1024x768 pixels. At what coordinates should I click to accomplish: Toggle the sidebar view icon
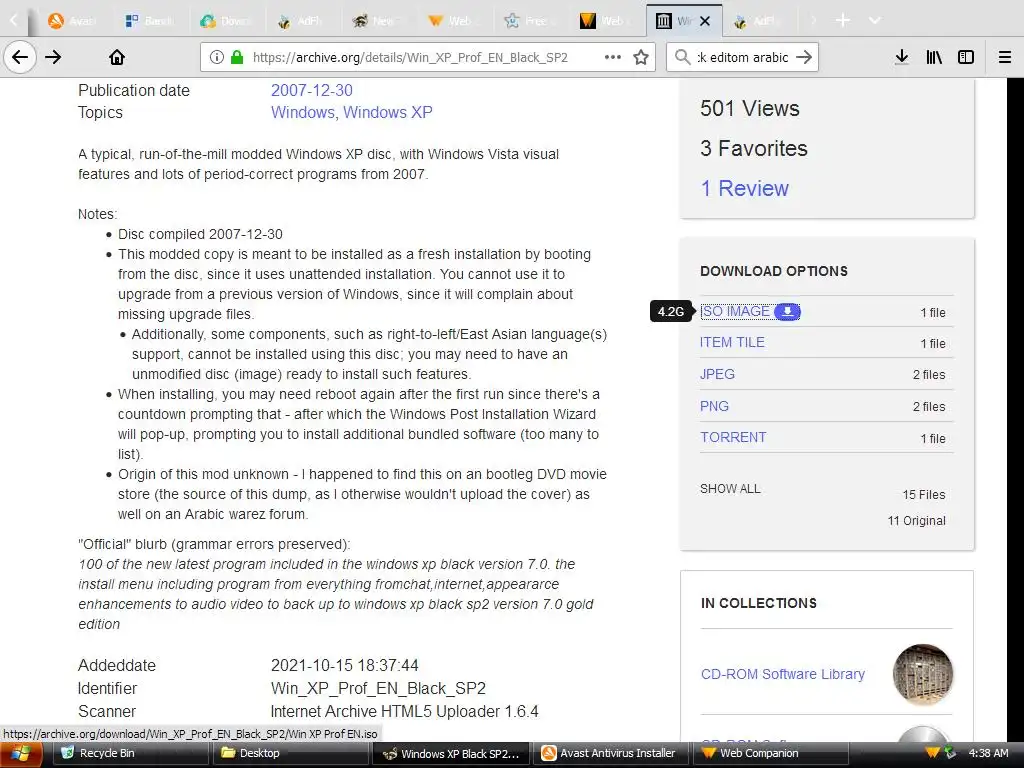coord(966,57)
